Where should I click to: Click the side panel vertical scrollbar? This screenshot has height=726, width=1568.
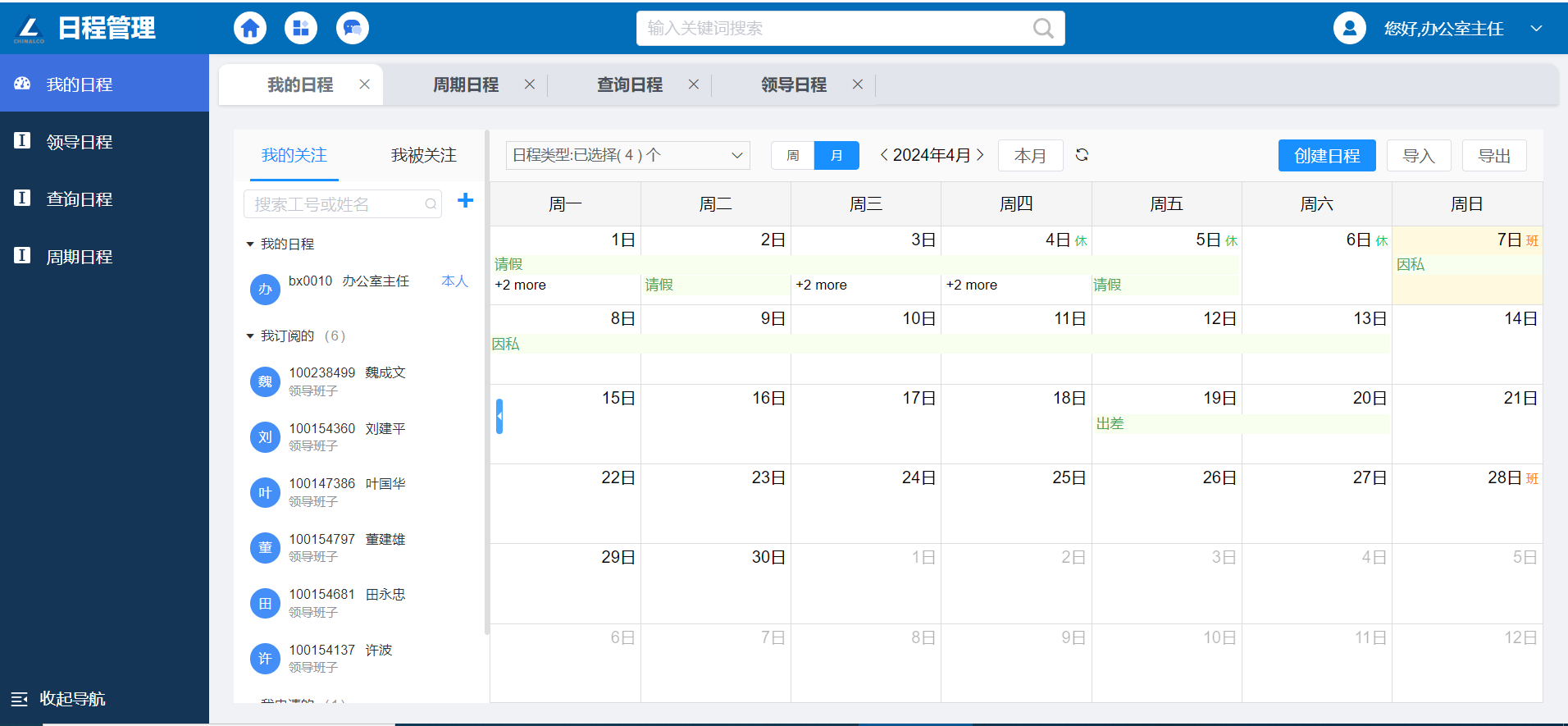click(487, 381)
